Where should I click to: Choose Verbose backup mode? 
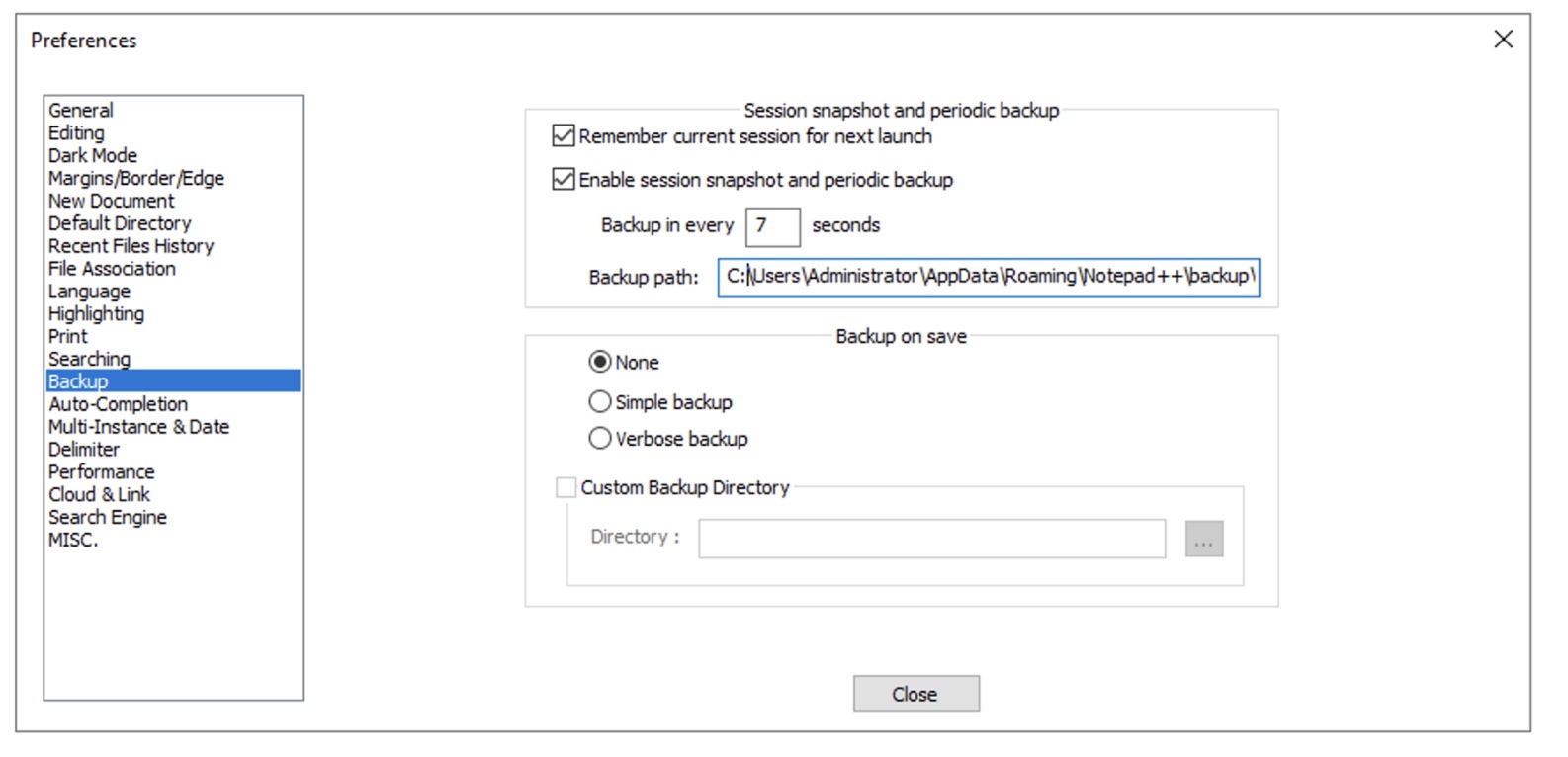pos(599,438)
